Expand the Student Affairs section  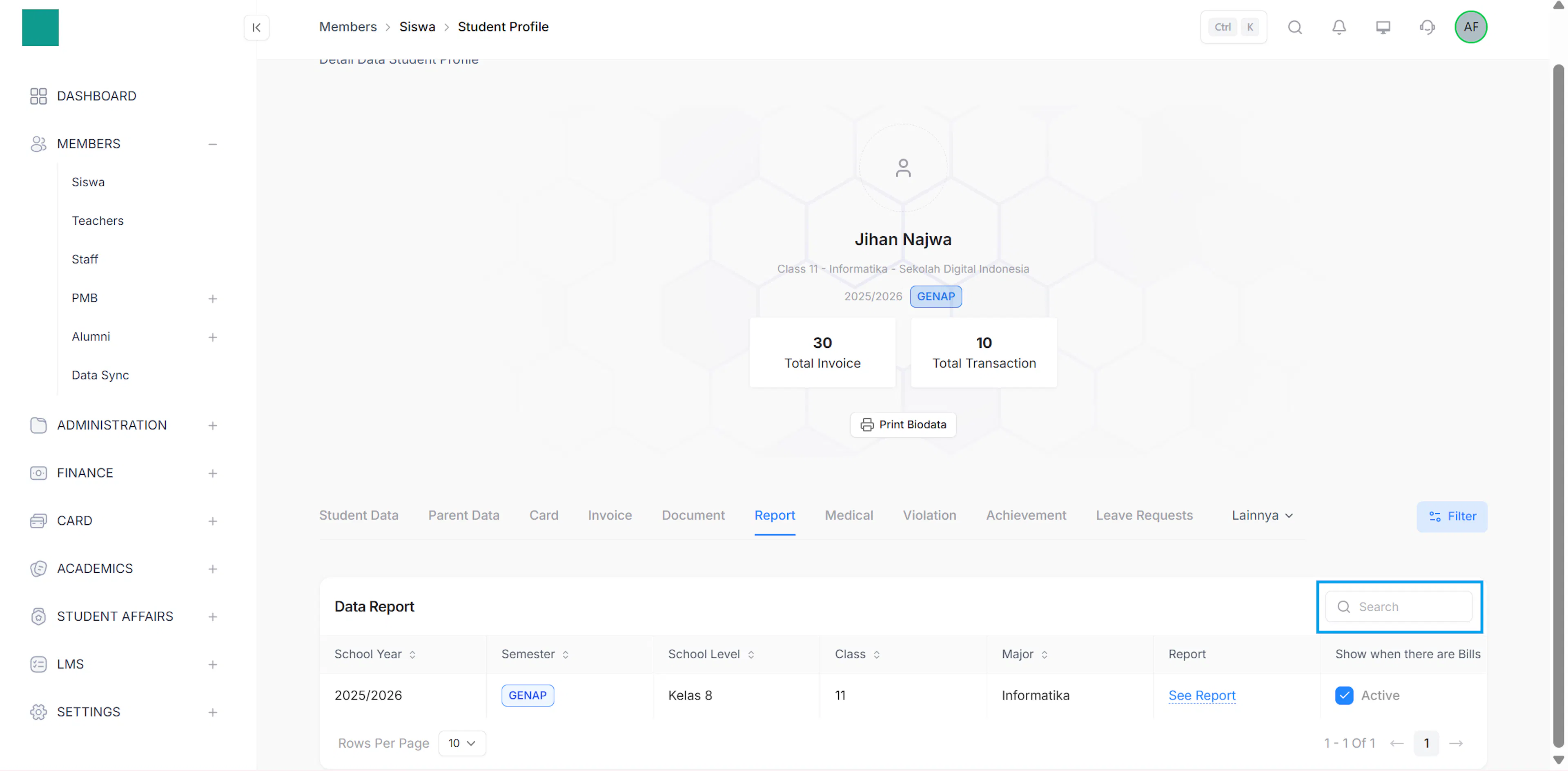(212, 617)
